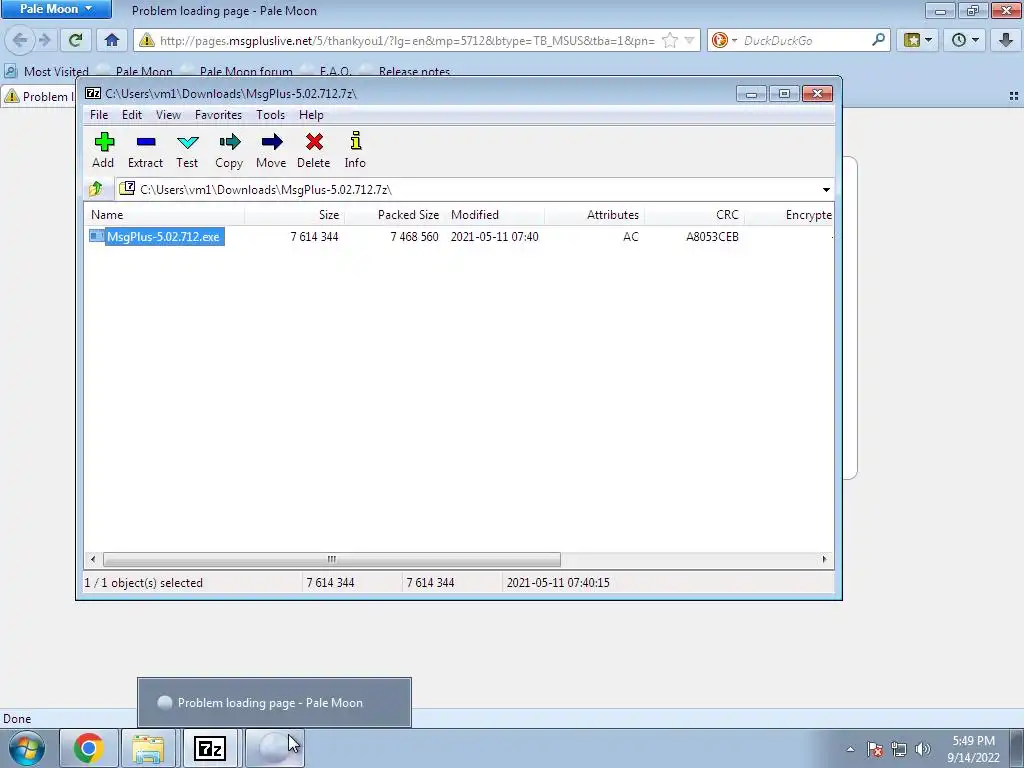The image size is (1024, 768).
Task: Sort by the CRC column header
Action: point(694,215)
